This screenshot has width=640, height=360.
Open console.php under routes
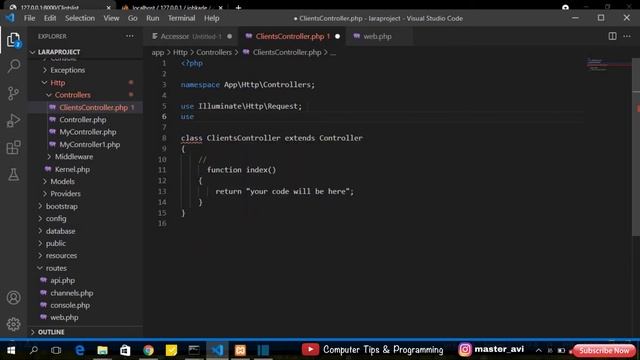70,305
